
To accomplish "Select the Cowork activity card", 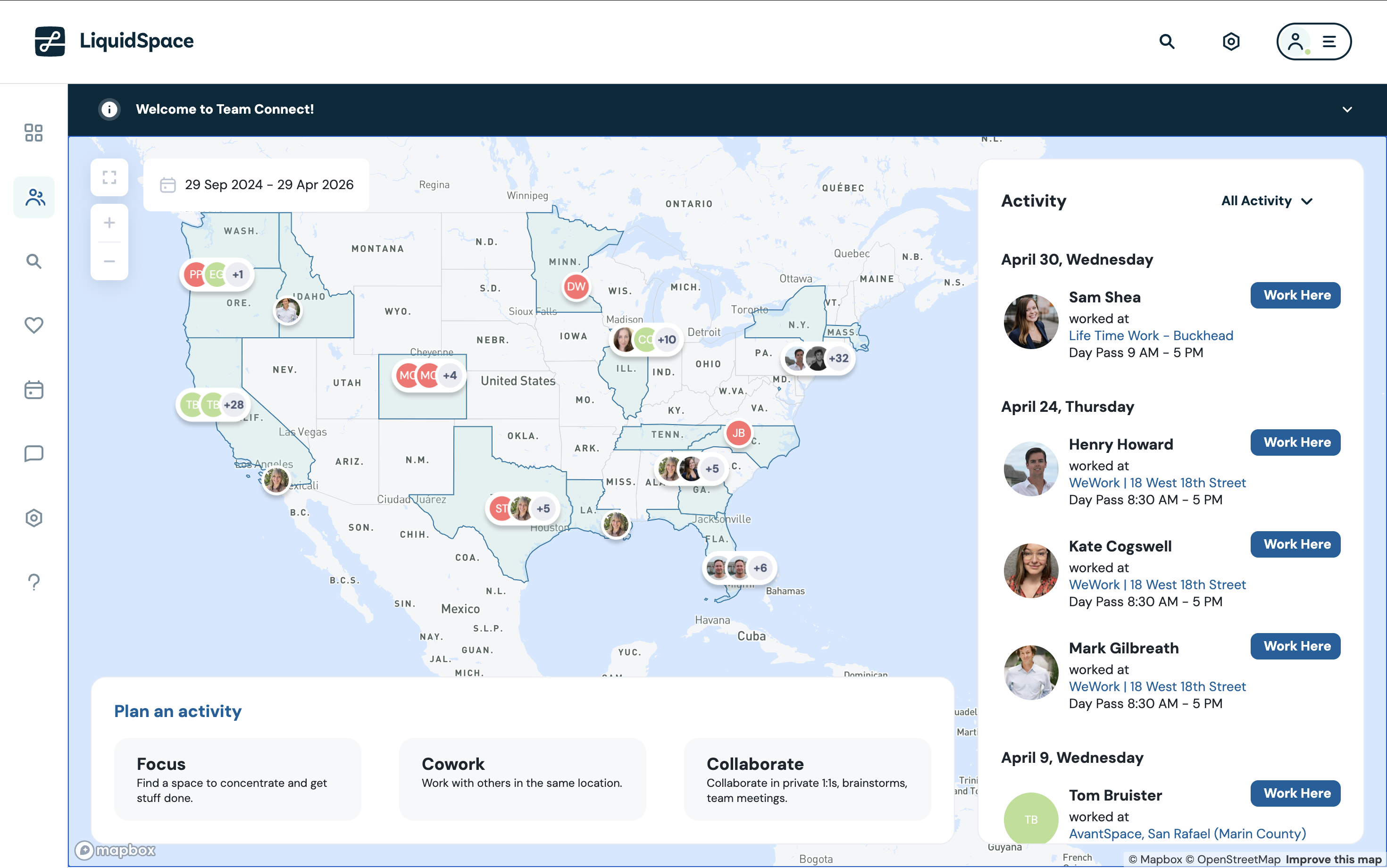I will coord(522,778).
